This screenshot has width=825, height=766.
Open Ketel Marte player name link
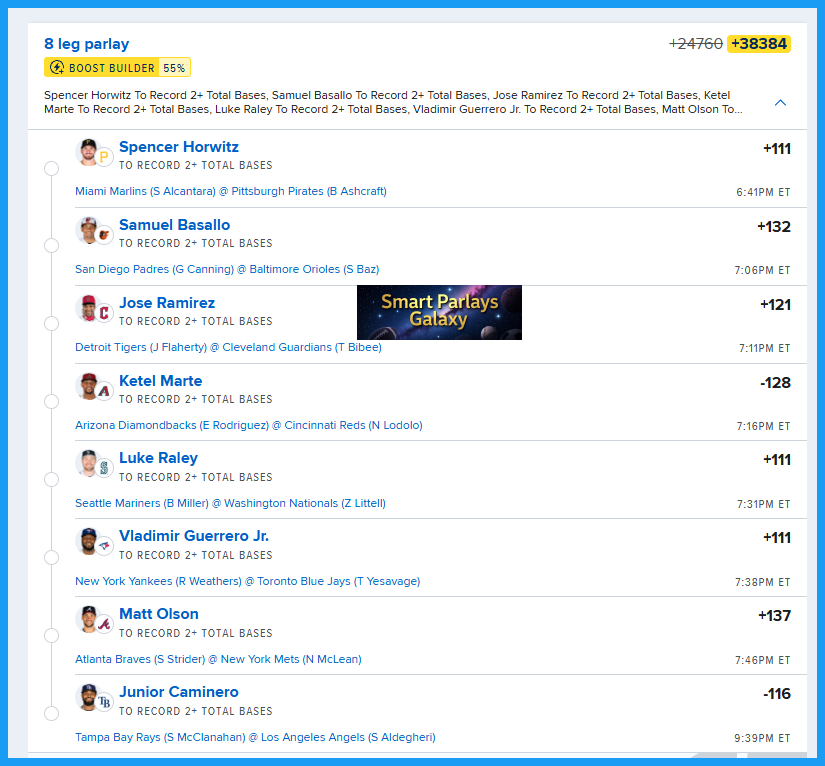click(160, 380)
